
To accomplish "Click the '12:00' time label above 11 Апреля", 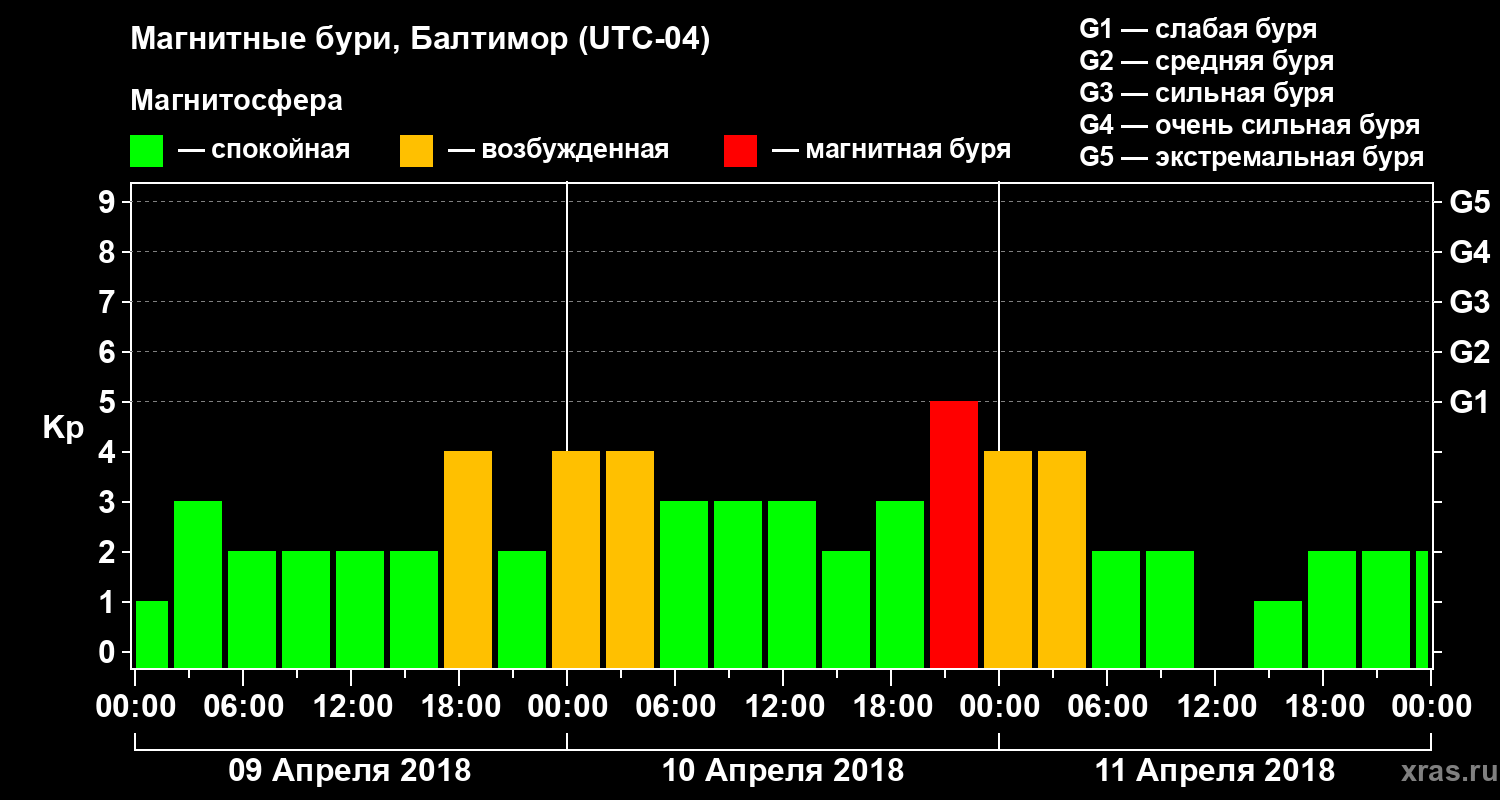I will point(1215,707).
